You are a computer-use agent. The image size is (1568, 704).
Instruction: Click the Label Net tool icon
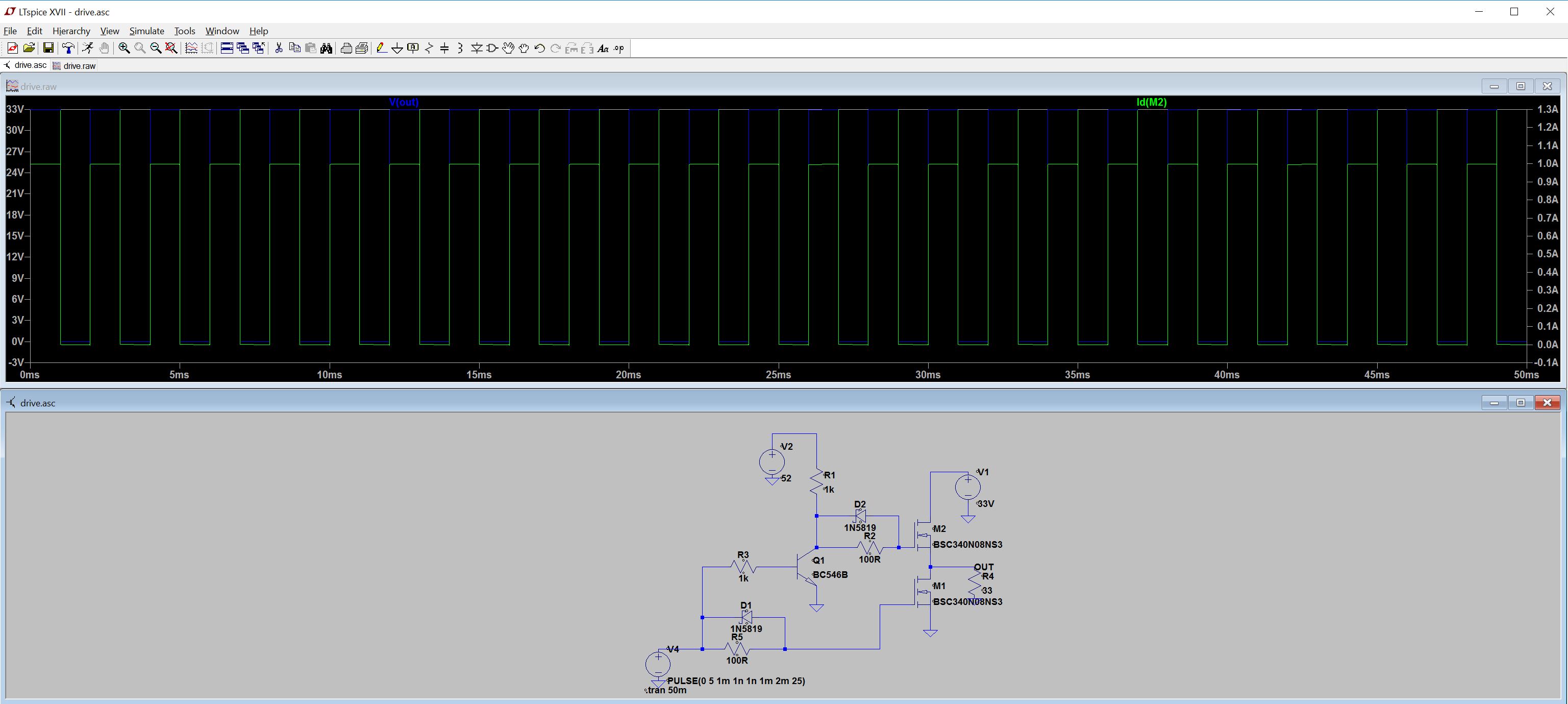413,48
